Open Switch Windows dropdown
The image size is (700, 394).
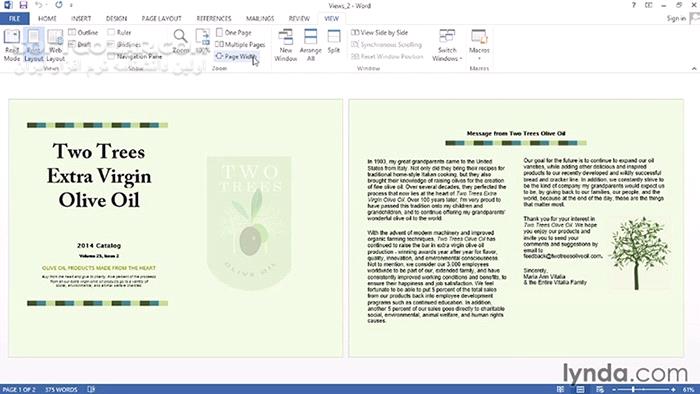tap(447, 45)
